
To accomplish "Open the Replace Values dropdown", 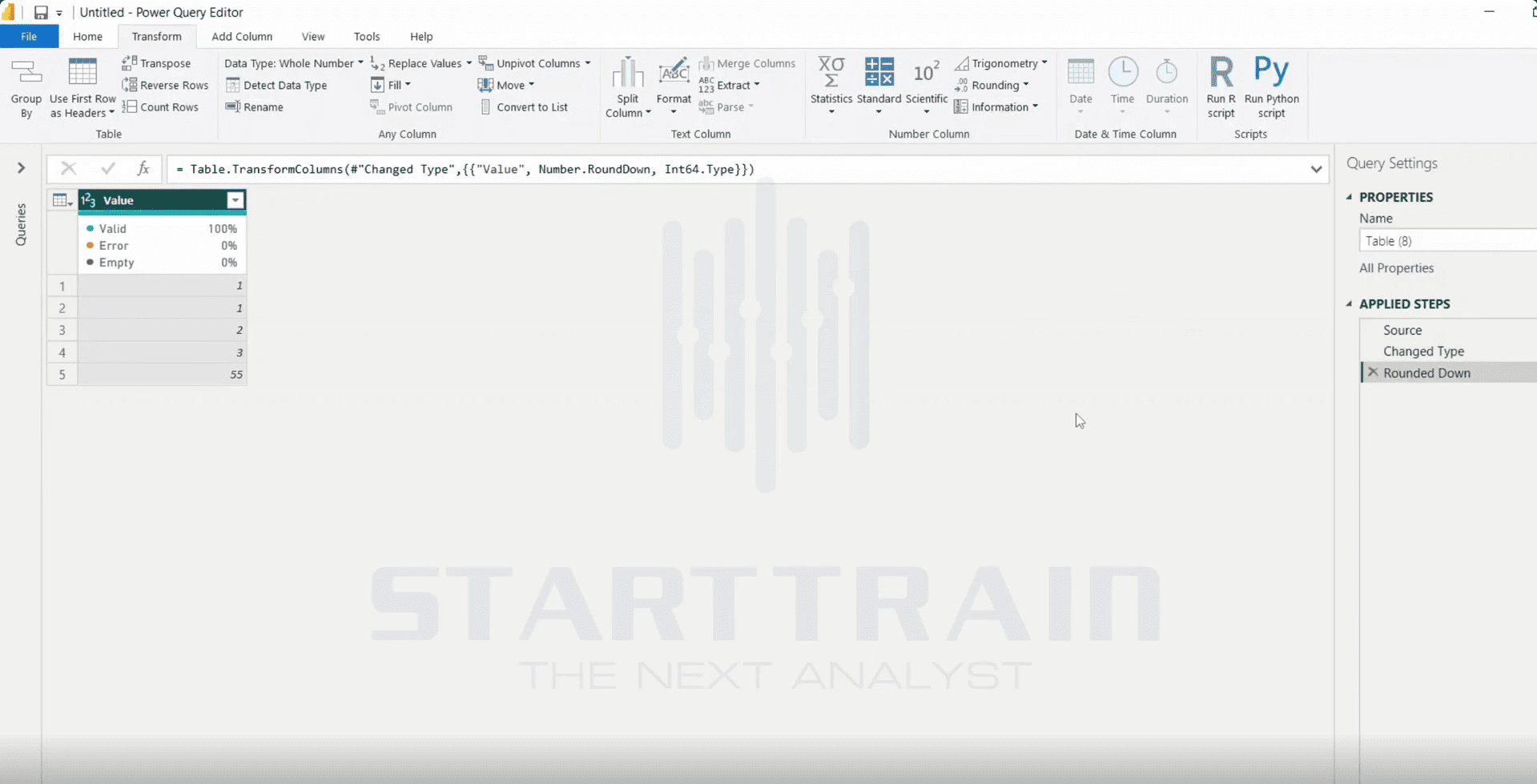I will (x=421, y=63).
